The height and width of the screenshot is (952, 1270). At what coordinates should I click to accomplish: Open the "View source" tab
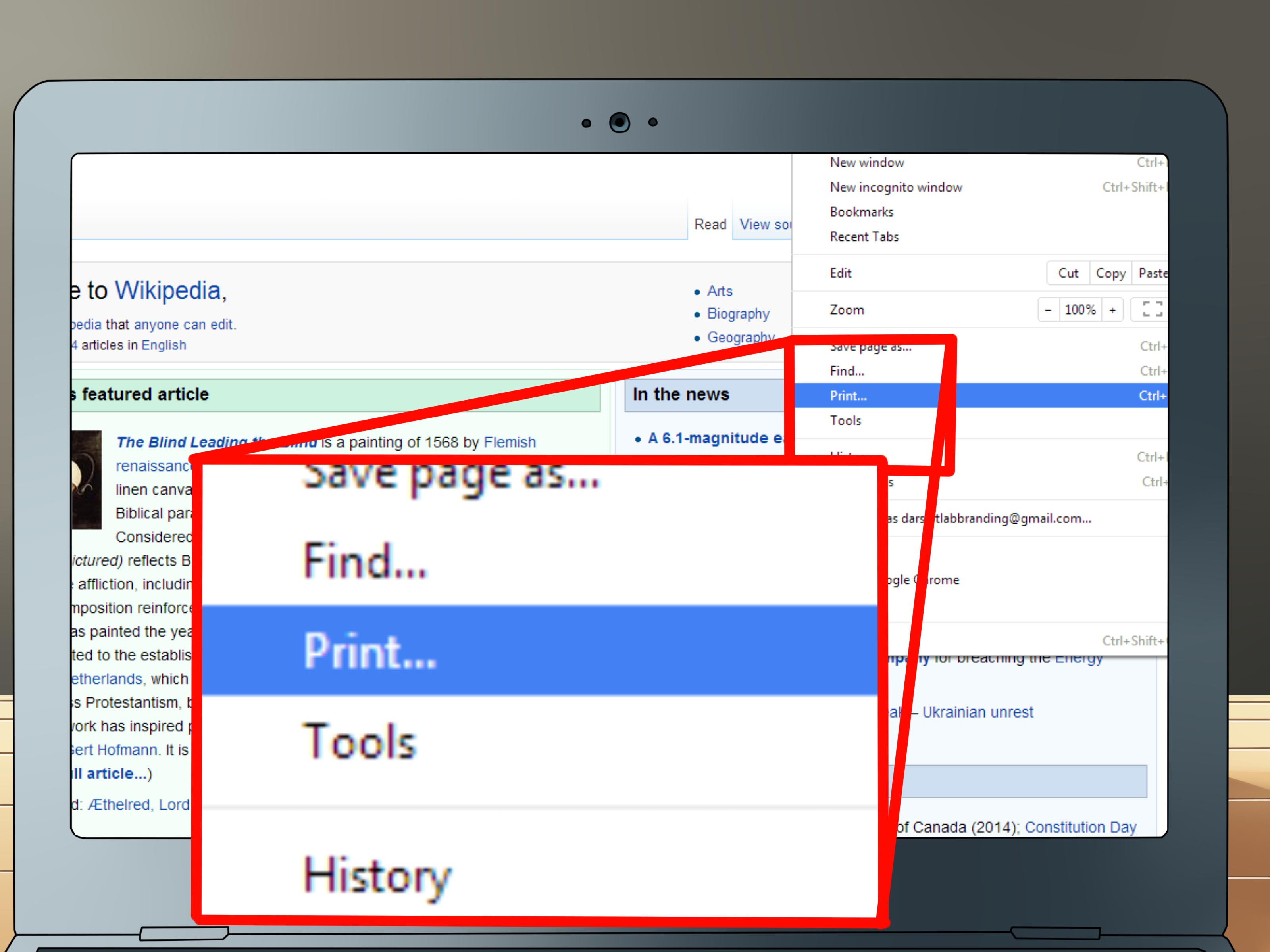pos(765,225)
